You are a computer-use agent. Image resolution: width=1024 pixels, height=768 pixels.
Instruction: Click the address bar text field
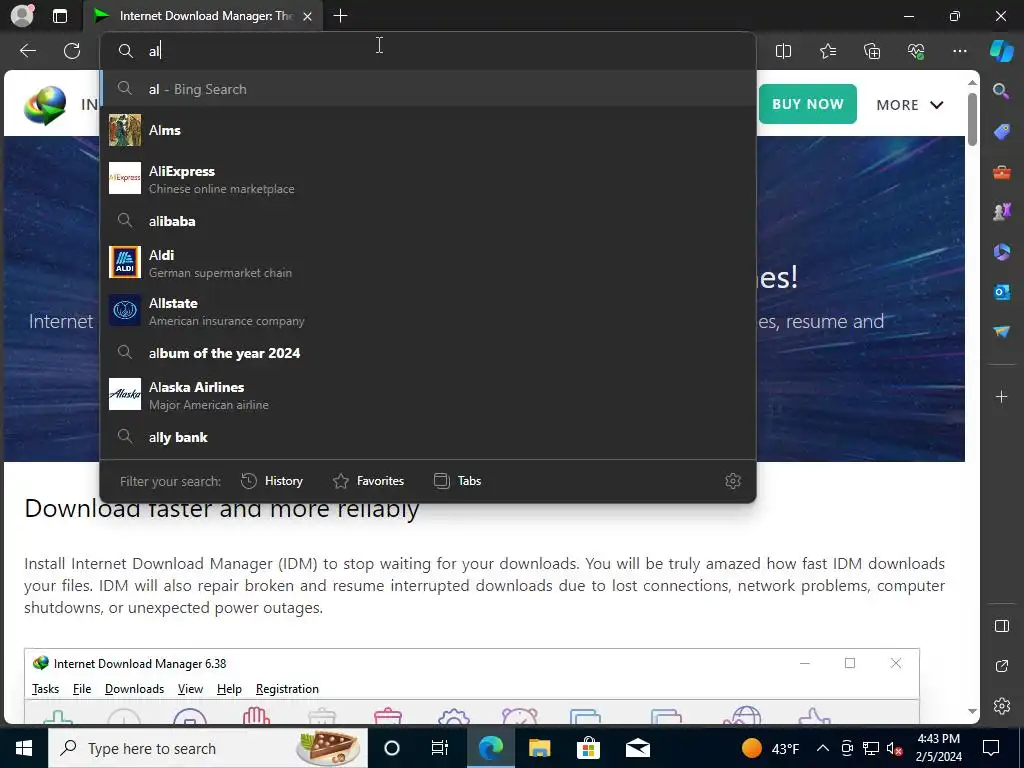pyautogui.click(x=428, y=51)
